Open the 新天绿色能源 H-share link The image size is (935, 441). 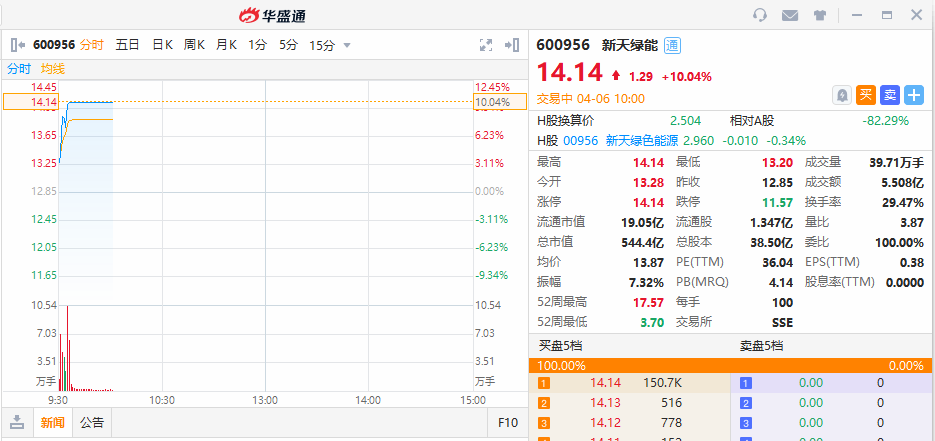(x=642, y=141)
